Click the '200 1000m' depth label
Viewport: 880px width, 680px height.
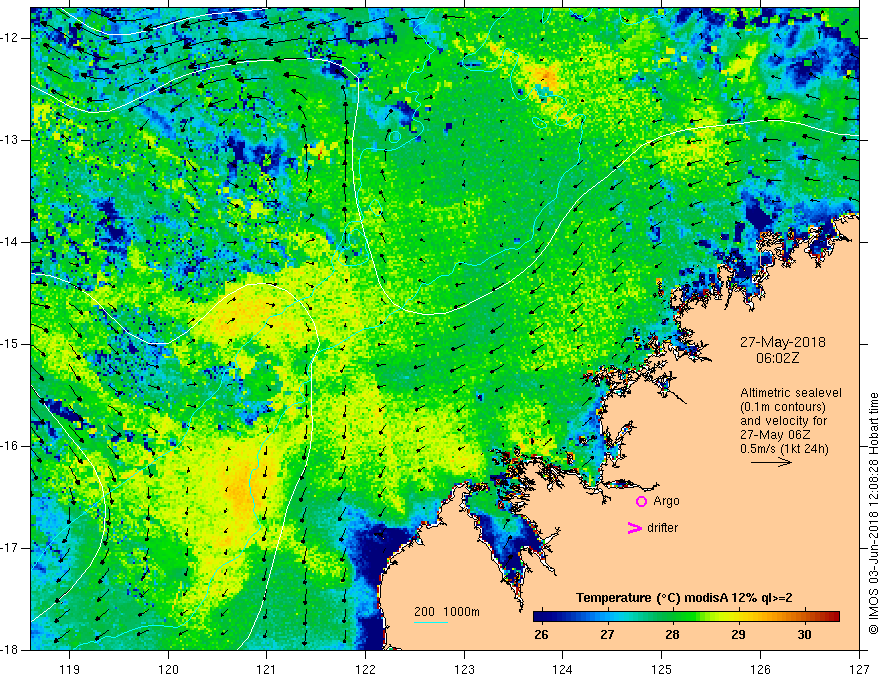pos(447,612)
